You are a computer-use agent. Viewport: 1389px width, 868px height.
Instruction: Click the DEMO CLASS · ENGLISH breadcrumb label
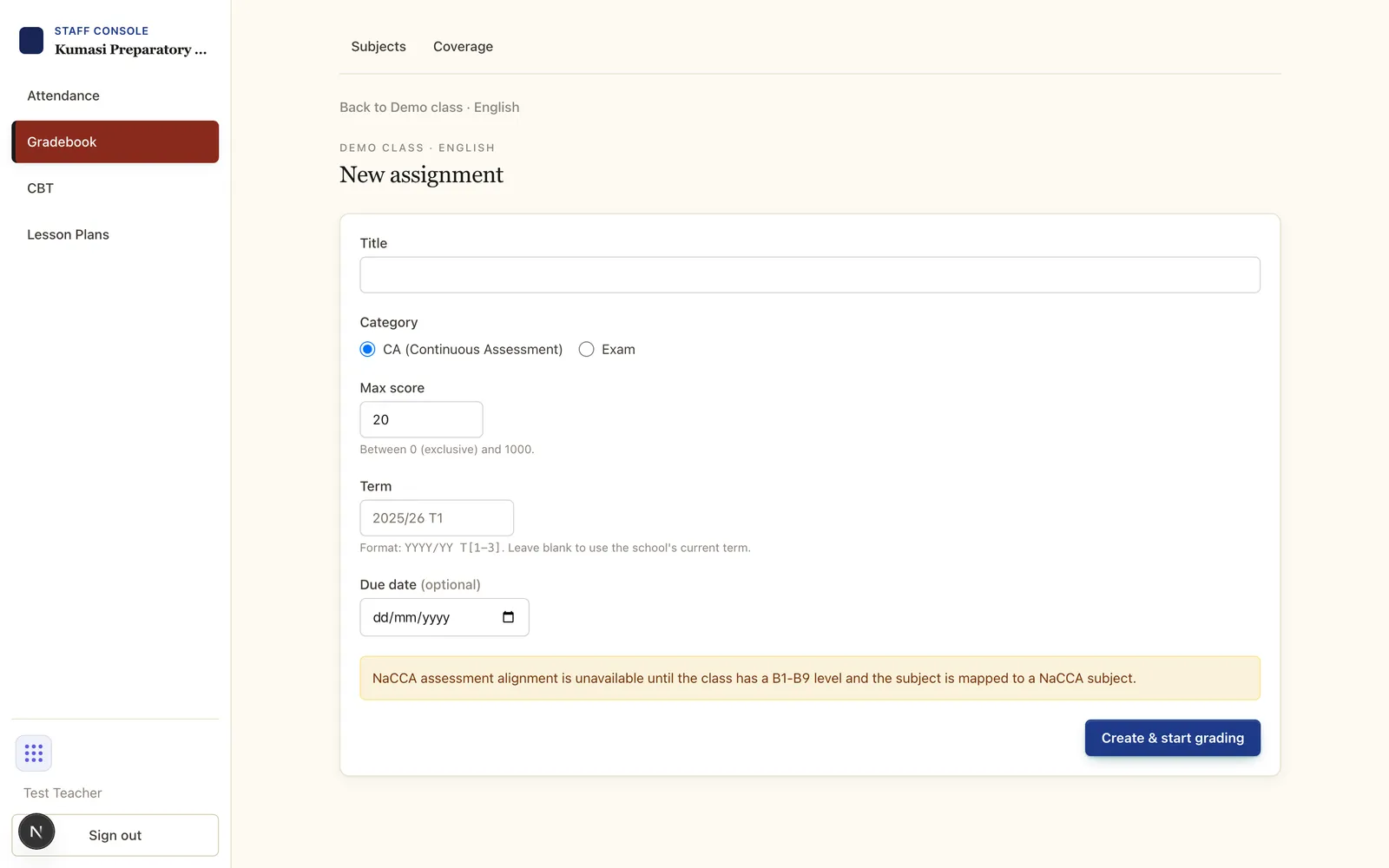click(418, 148)
